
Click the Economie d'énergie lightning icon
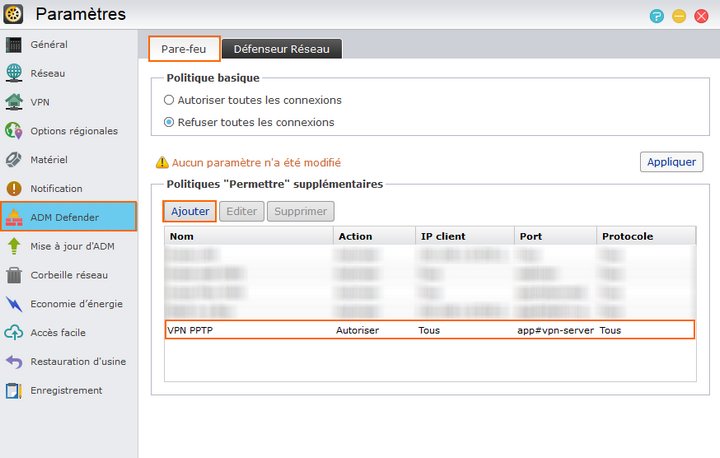tap(14, 304)
